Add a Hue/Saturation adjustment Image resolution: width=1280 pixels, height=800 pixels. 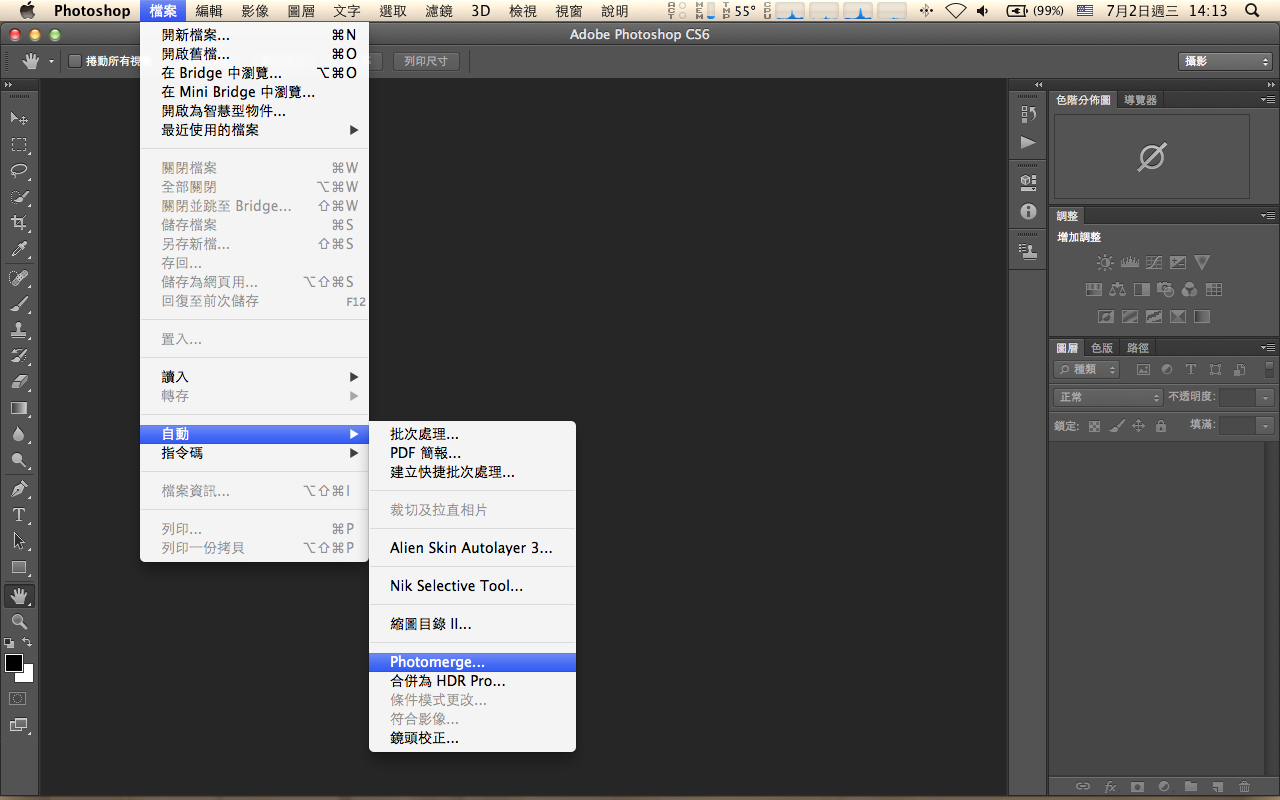(1093, 290)
